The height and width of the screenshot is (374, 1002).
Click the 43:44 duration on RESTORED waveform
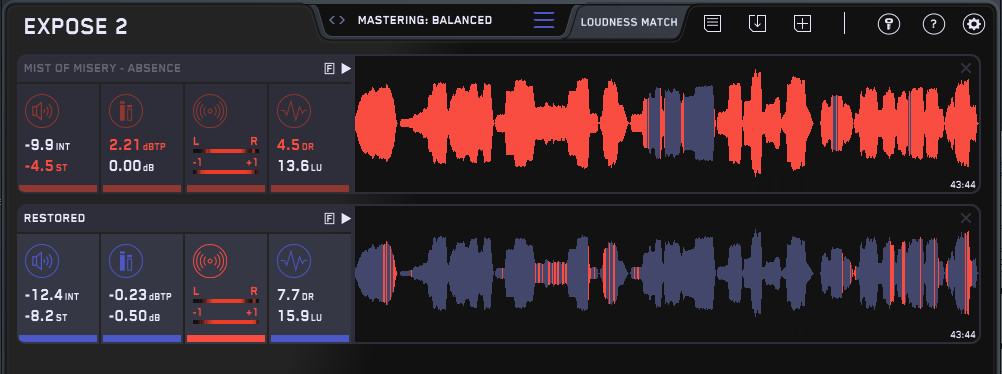click(x=963, y=334)
